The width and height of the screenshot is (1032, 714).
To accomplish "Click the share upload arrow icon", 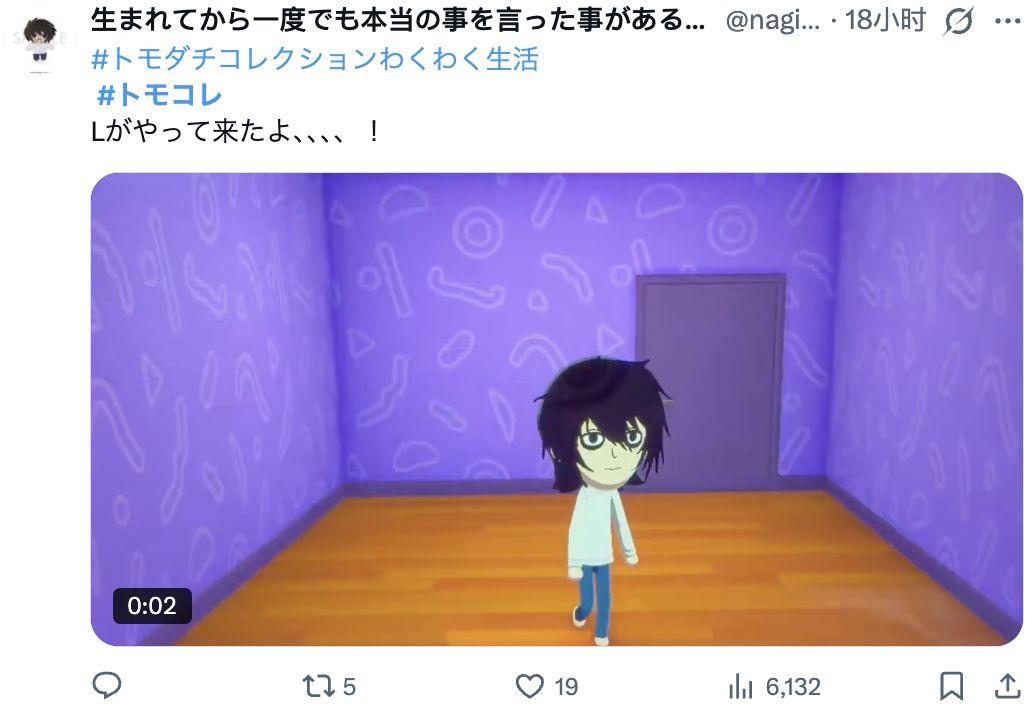I will click(1007, 686).
